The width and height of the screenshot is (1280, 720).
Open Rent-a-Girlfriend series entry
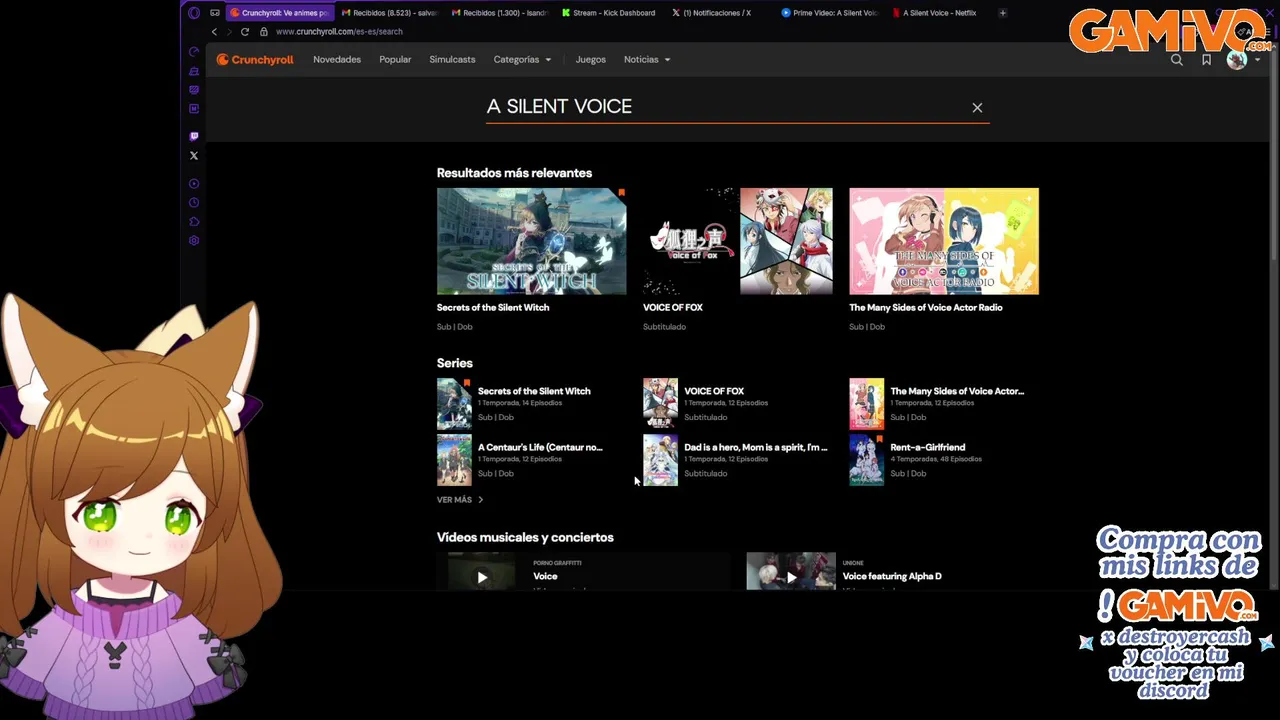coord(944,460)
